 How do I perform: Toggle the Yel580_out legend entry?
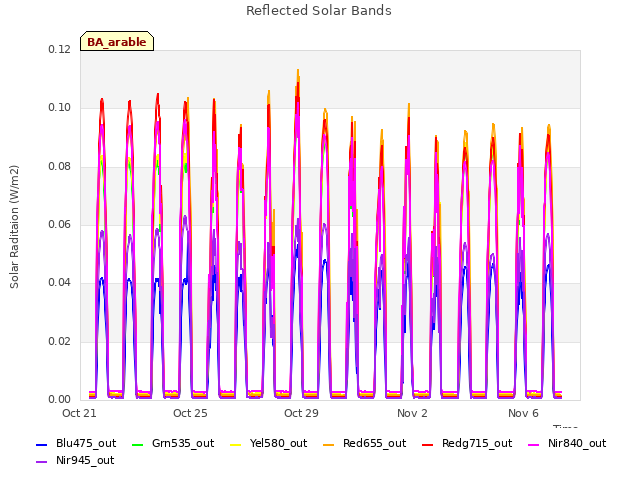tap(269, 443)
